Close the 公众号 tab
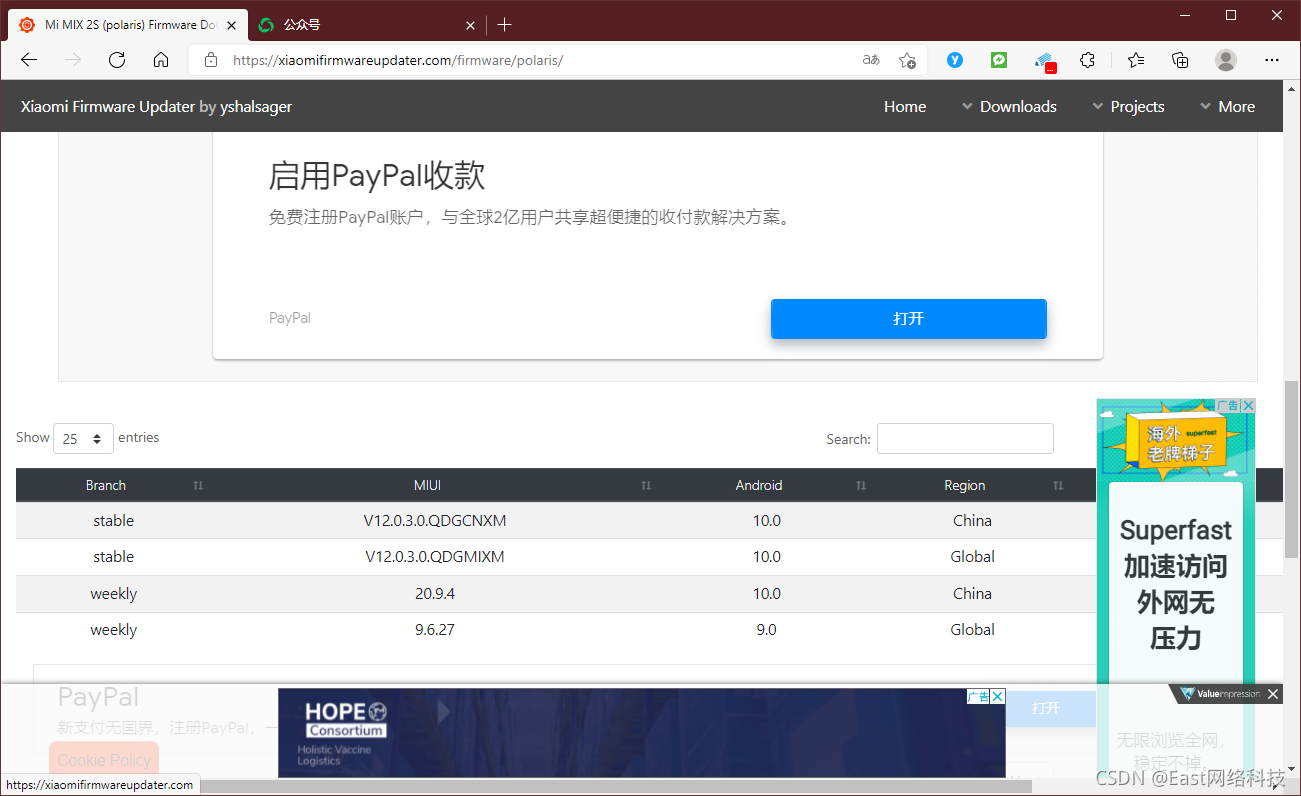 click(471, 25)
